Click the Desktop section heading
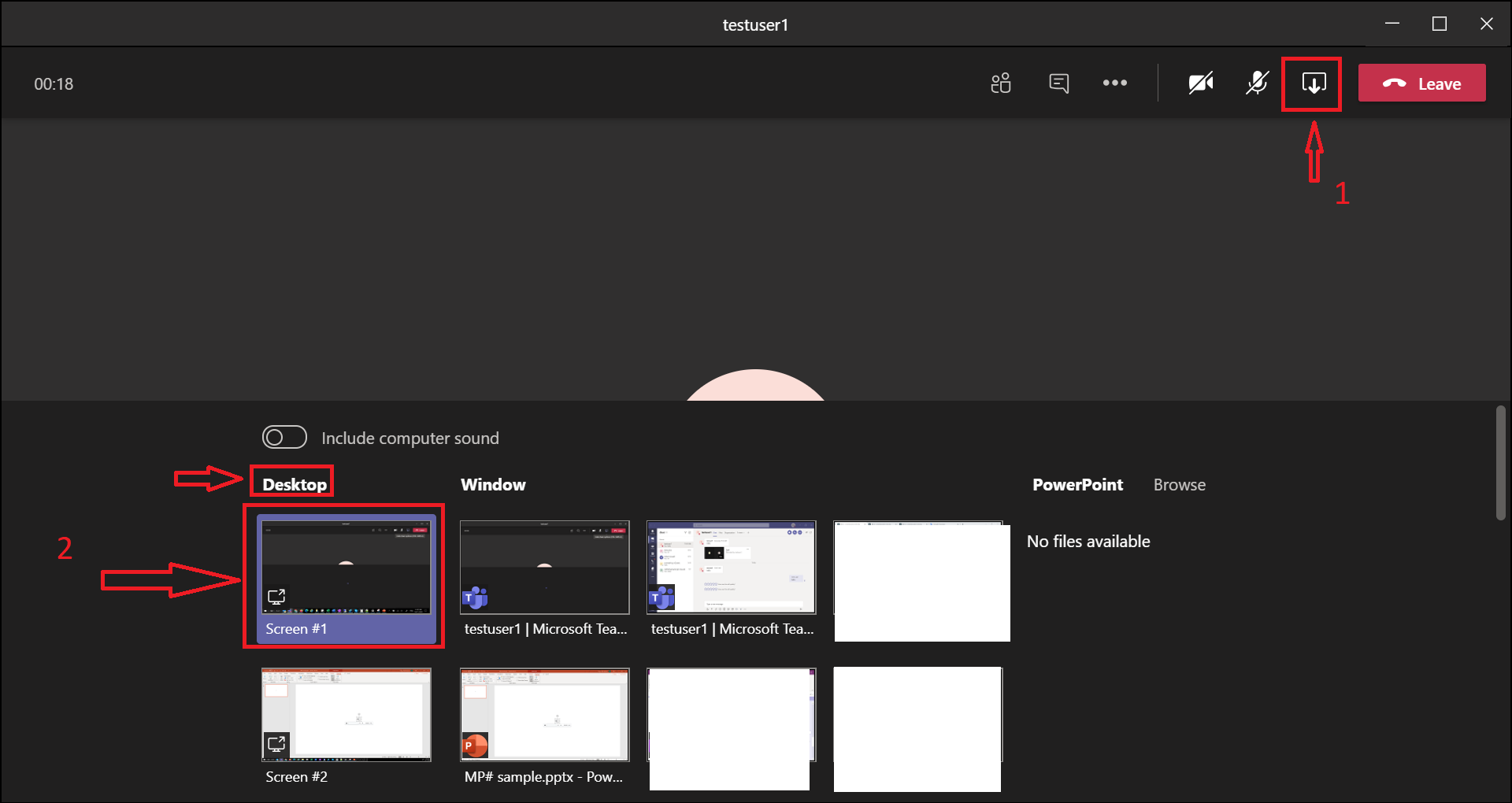The height and width of the screenshot is (803, 1512). pos(295,485)
